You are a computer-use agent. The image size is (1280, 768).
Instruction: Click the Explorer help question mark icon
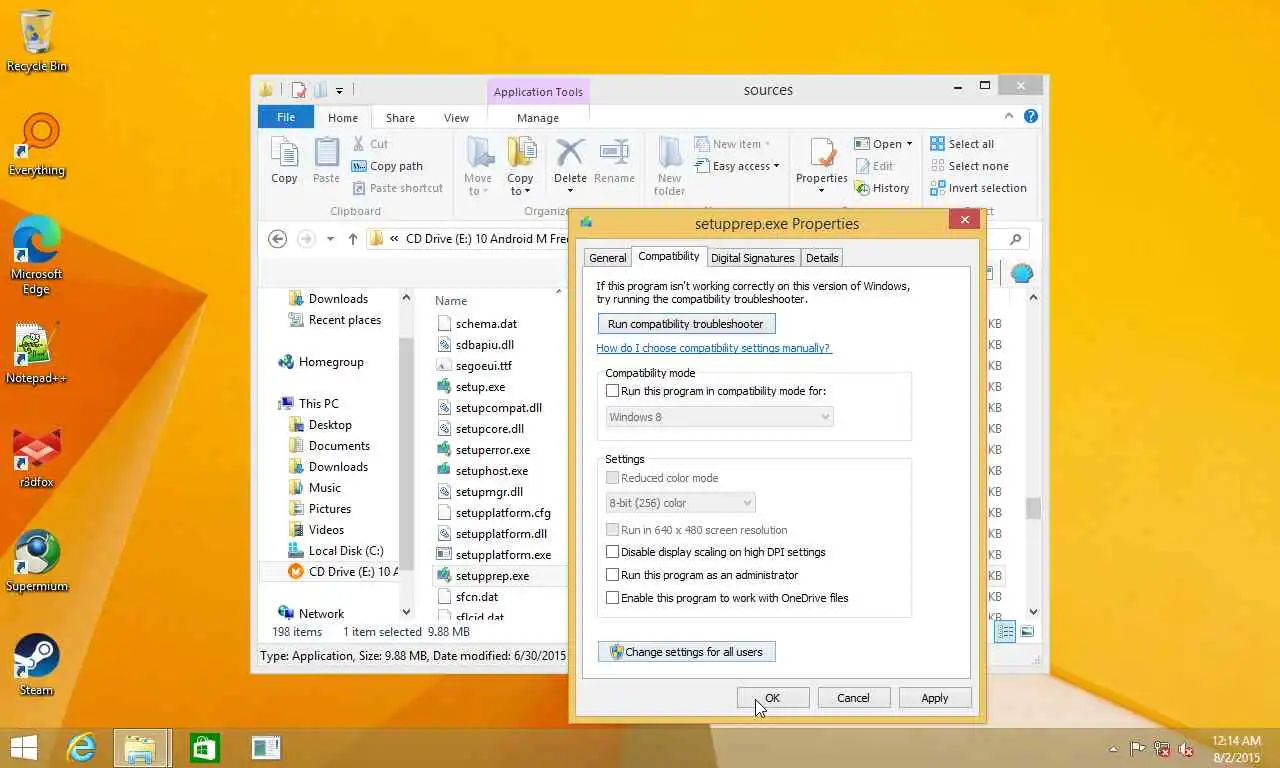(1031, 116)
